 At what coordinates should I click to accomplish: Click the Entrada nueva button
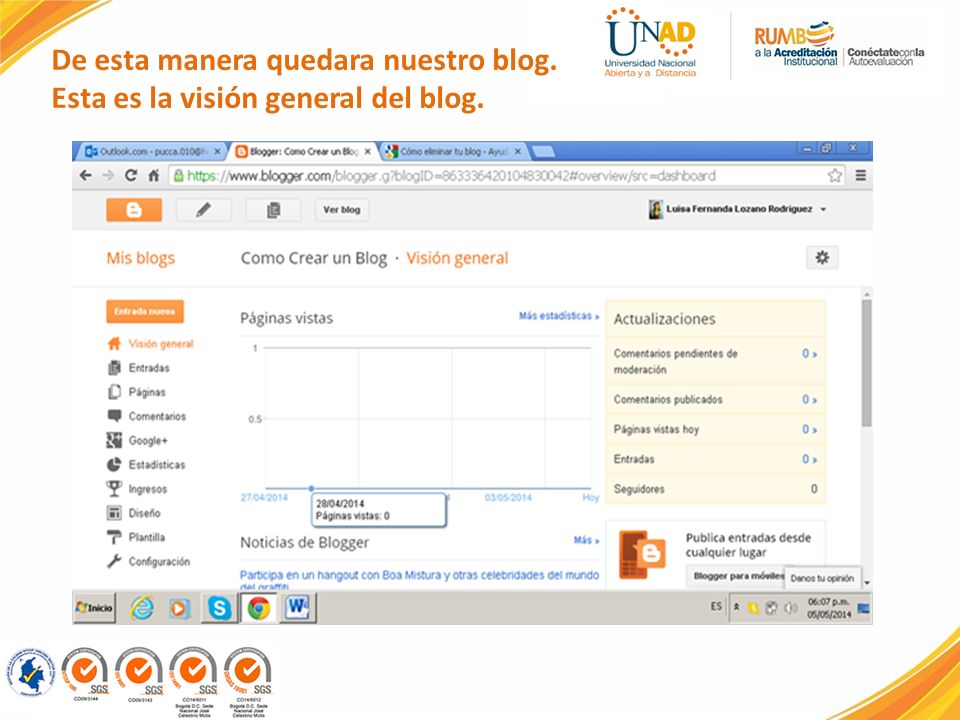tap(144, 311)
